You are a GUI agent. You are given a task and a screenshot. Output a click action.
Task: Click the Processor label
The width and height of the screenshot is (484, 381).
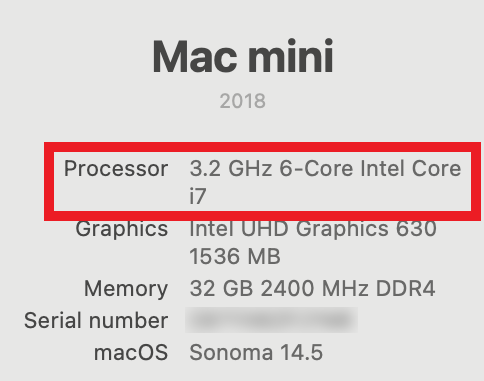[x=116, y=169]
